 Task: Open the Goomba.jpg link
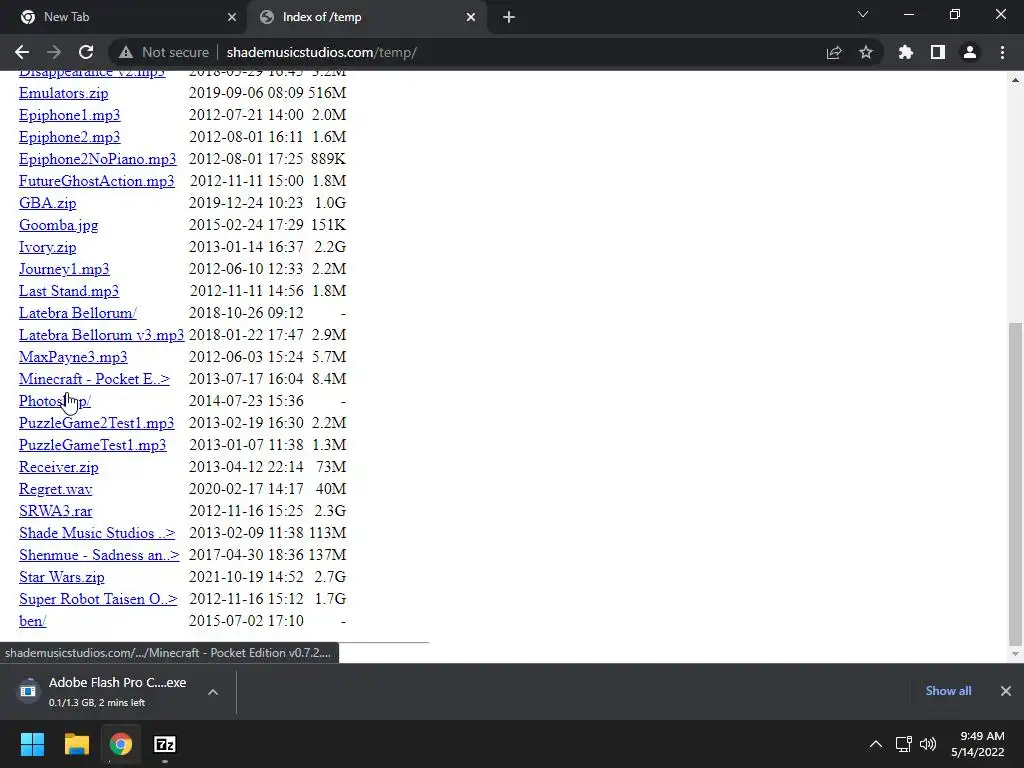[x=58, y=225]
